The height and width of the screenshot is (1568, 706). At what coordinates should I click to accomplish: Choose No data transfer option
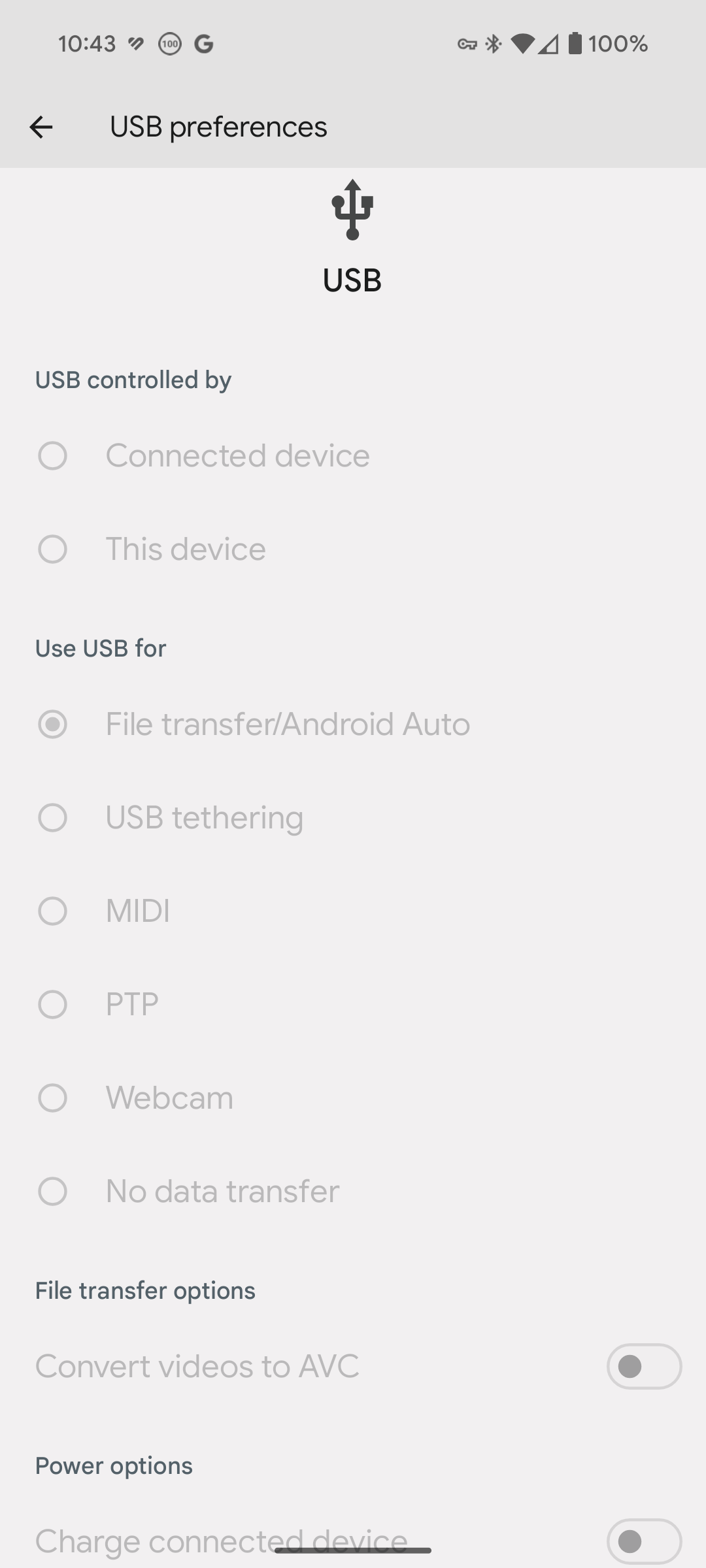click(52, 1191)
